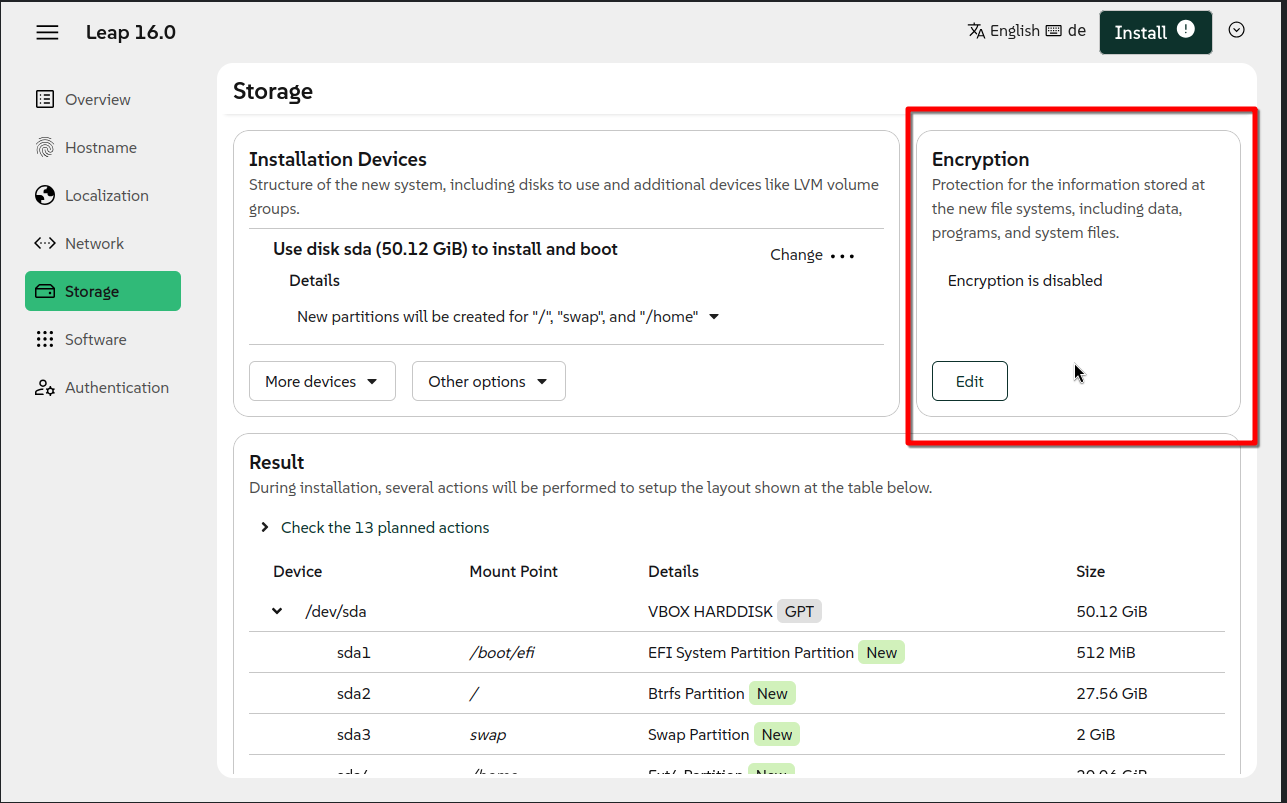Image resolution: width=1287 pixels, height=803 pixels.
Task: Open the three-dot menu beside Change
Action: click(x=842, y=256)
